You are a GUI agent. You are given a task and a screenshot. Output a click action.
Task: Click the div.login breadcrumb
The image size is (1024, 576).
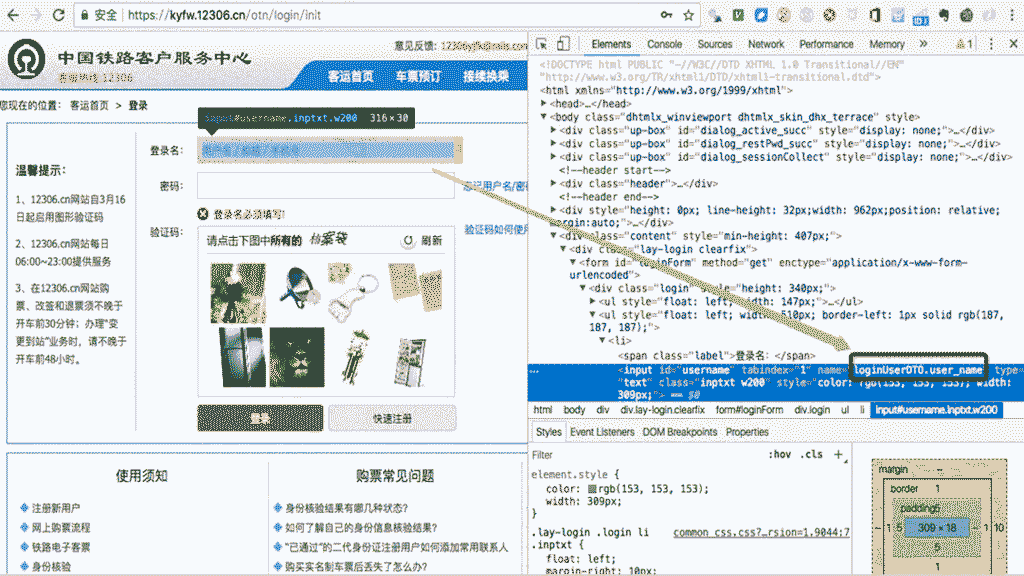coord(812,409)
